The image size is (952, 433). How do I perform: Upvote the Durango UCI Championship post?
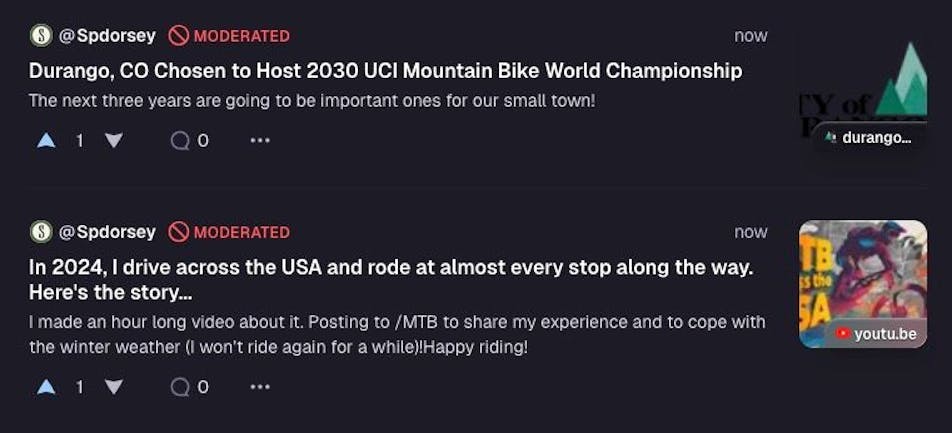46,141
